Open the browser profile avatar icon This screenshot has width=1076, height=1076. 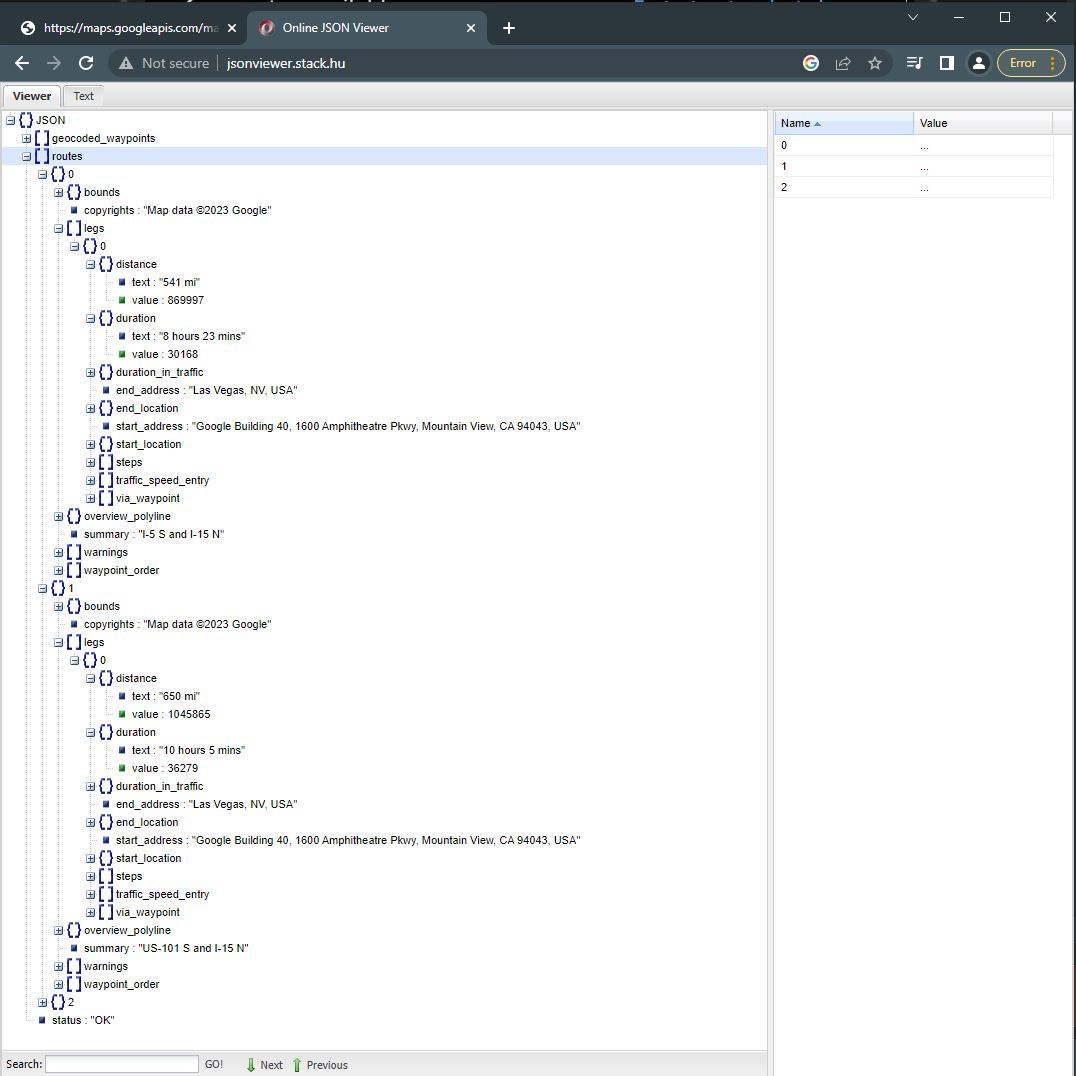pyautogui.click(x=979, y=62)
